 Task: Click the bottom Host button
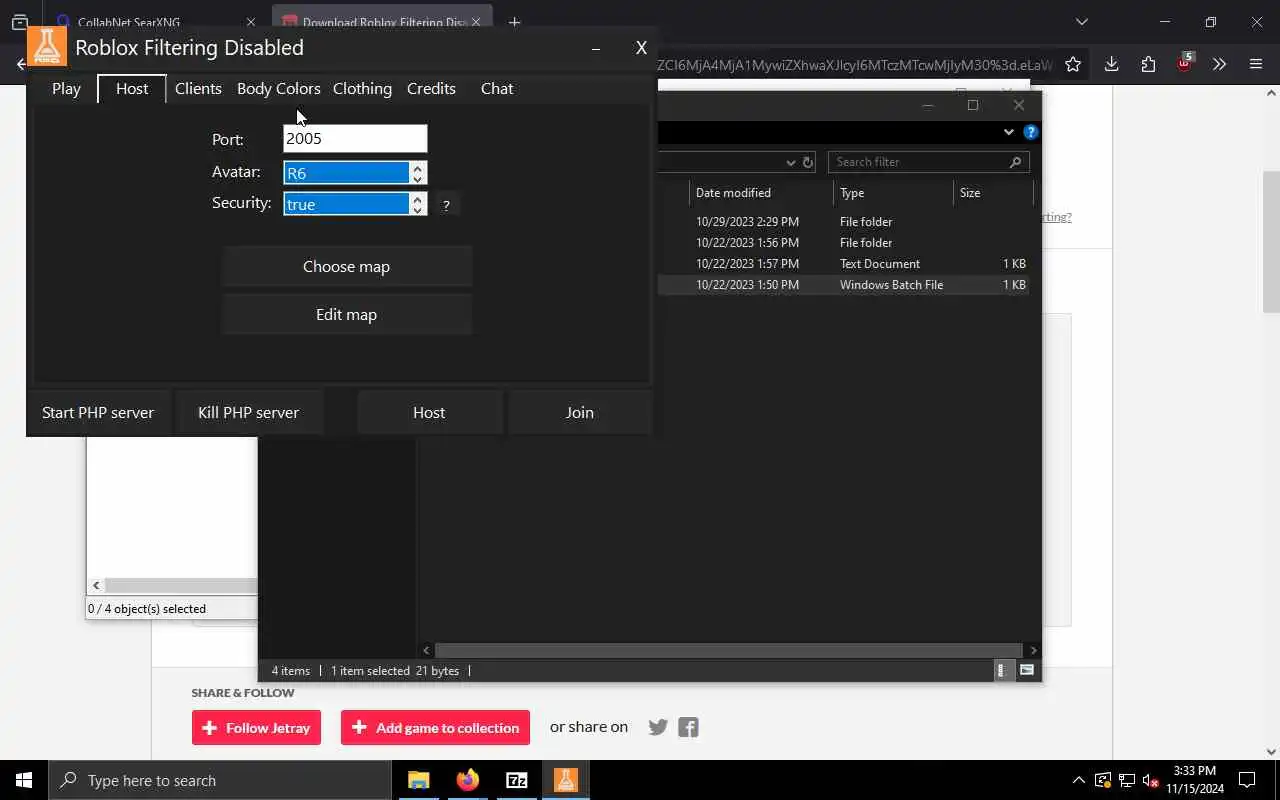[429, 413]
